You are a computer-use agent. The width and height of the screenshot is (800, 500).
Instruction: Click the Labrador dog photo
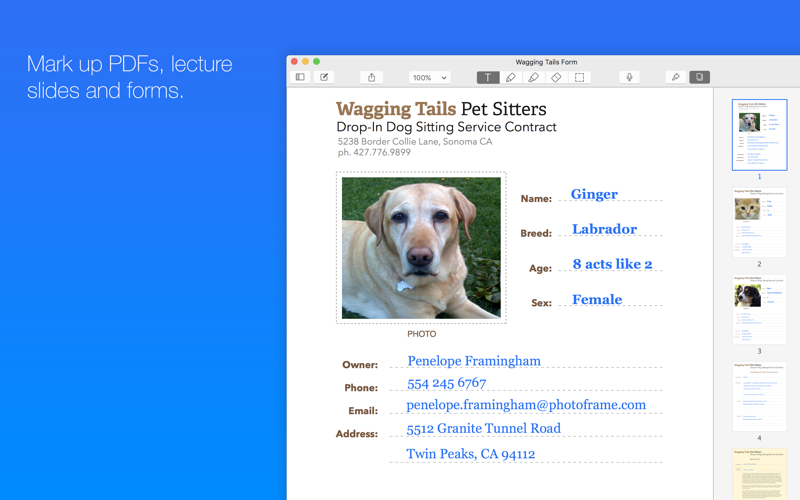coord(421,248)
